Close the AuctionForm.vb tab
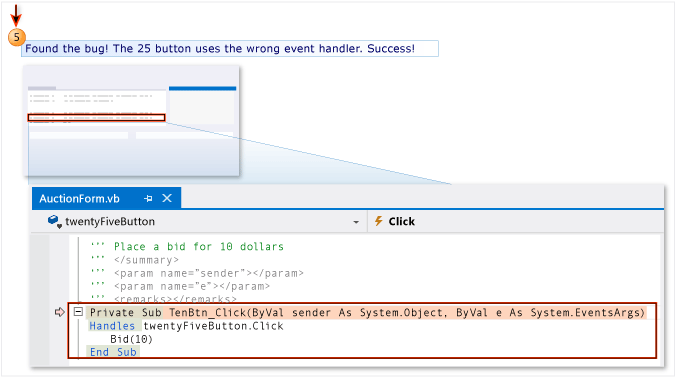 click(x=167, y=198)
